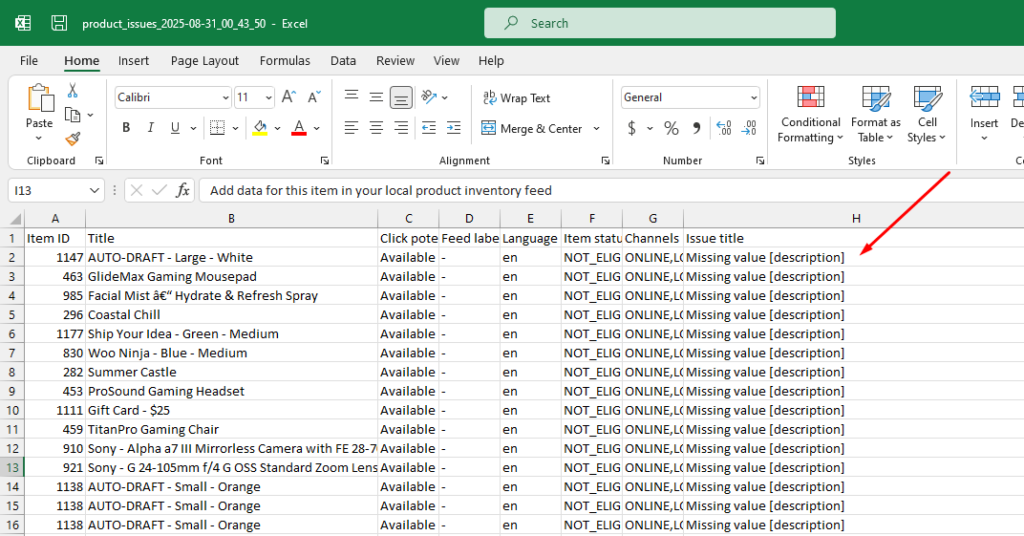Image resolution: width=1024 pixels, height=536 pixels.
Task: Select column H header
Action: pos(856,218)
